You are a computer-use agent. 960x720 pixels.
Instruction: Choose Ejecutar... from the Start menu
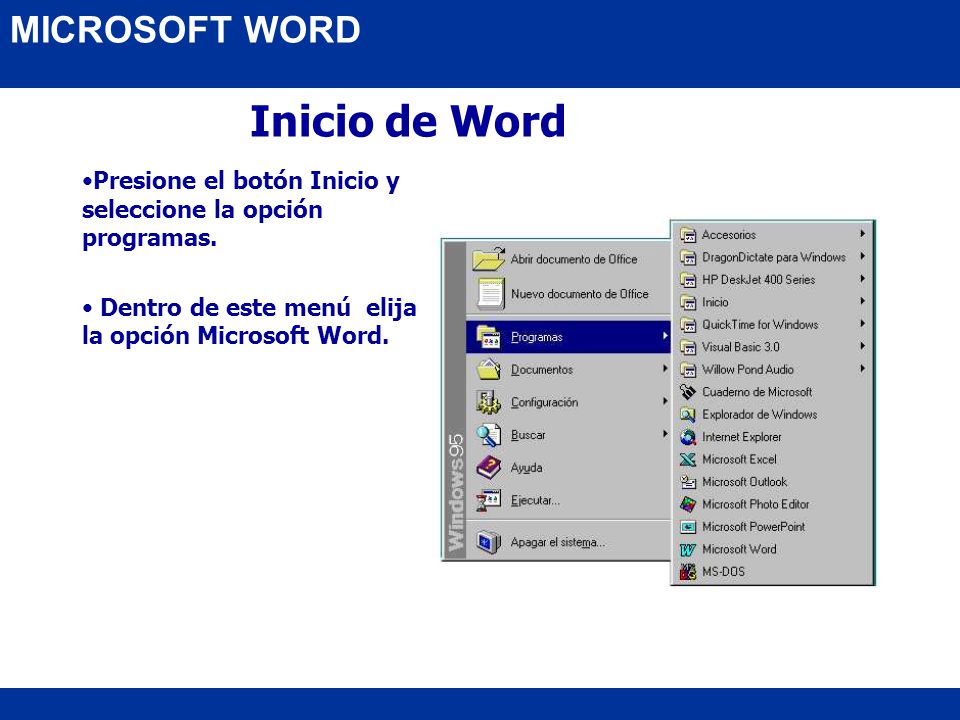pyautogui.click(x=569, y=500)
